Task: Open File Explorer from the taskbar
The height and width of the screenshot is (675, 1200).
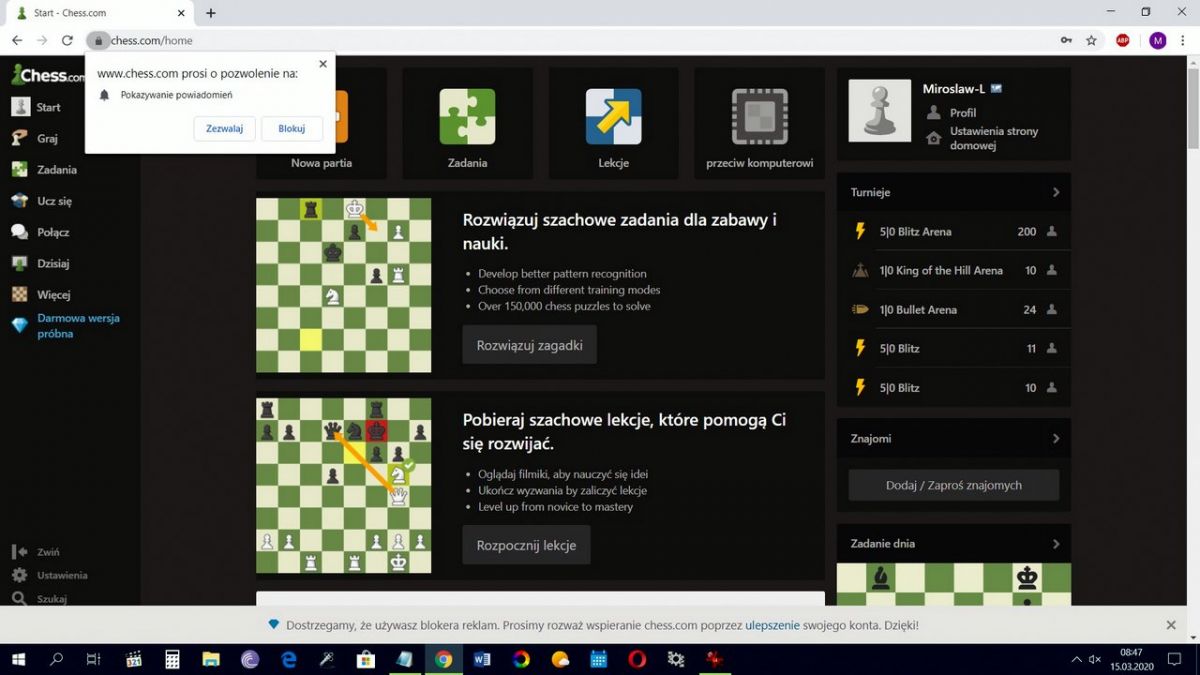Action: [x=211, y=659]
